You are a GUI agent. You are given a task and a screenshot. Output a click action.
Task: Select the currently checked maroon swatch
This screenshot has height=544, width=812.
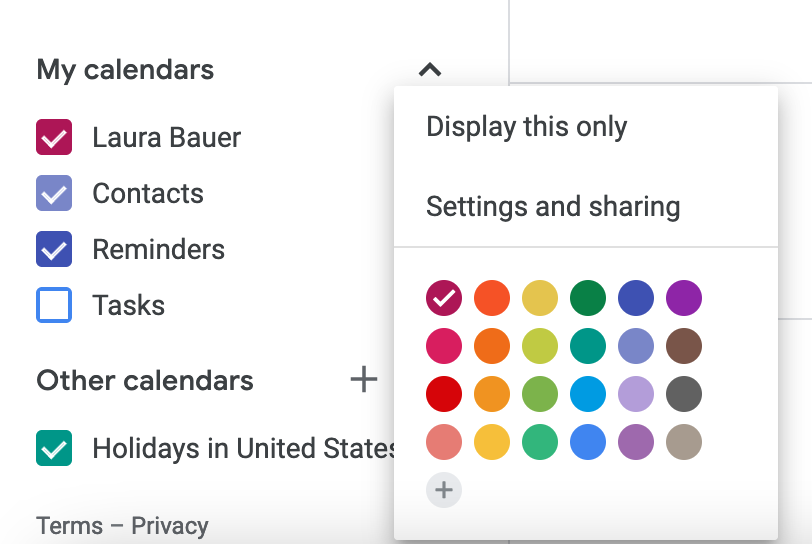pos(444,298)
